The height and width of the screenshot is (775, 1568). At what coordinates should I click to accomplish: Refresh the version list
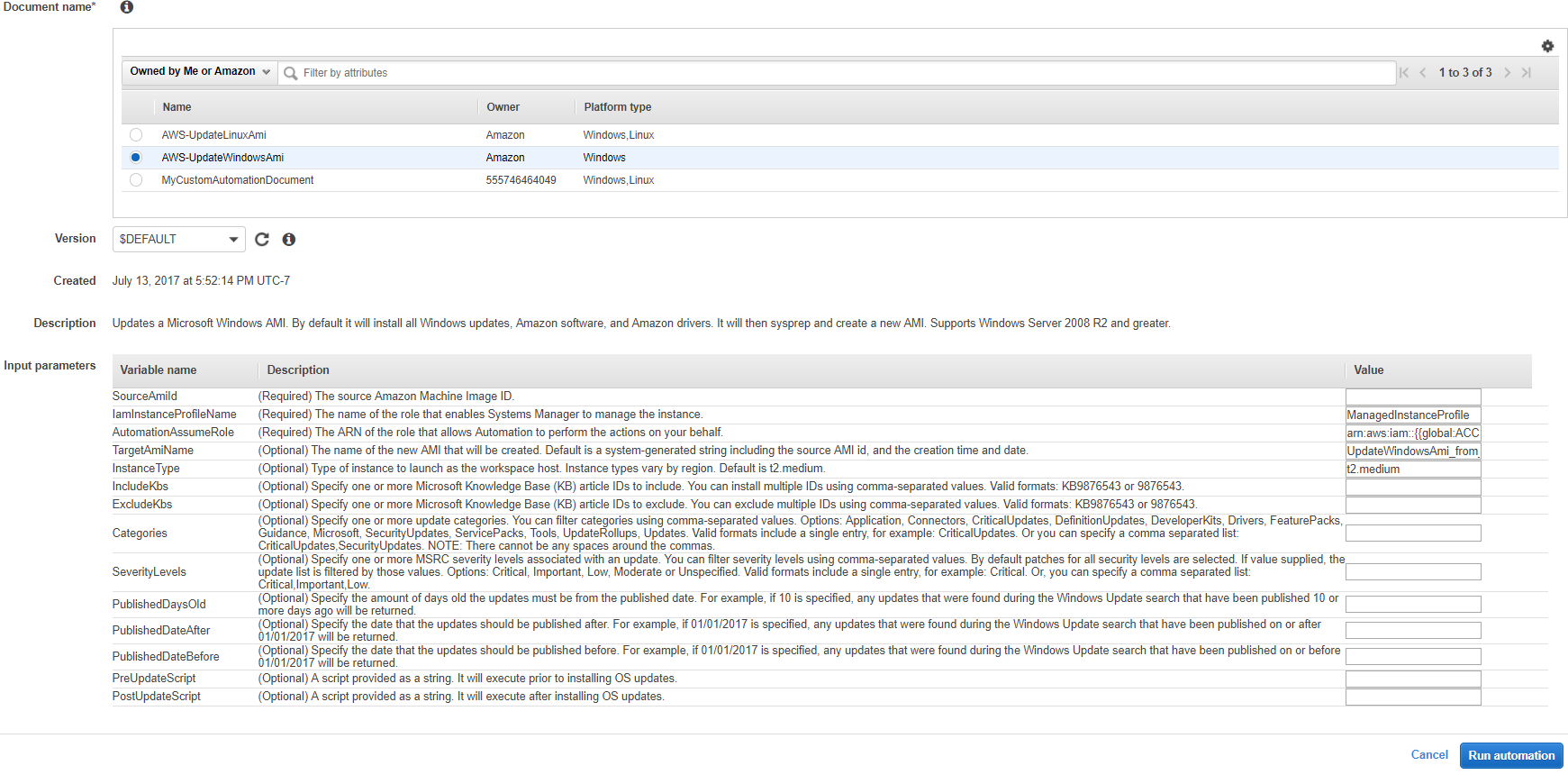coord(262,239)
